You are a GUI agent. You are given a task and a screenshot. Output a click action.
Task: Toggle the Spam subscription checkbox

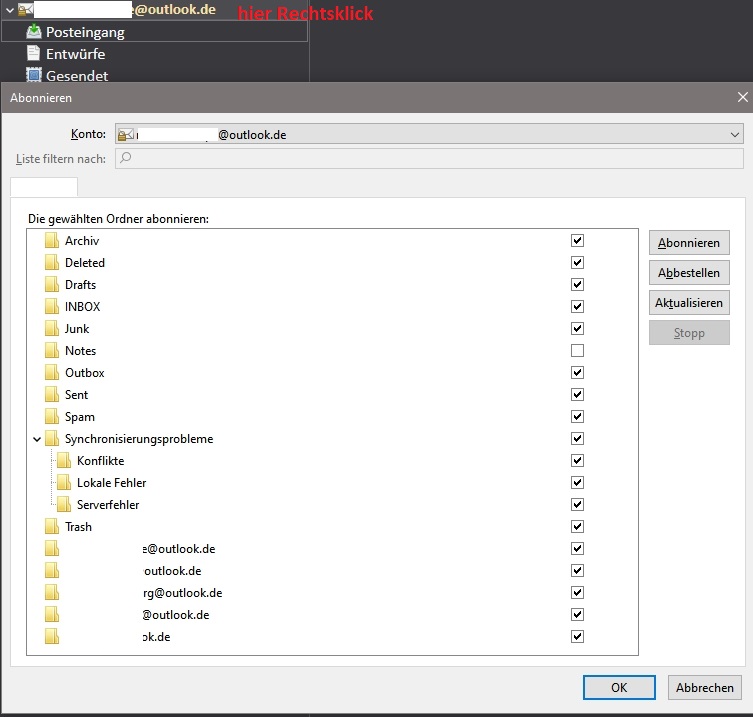(x=577, y=417)
